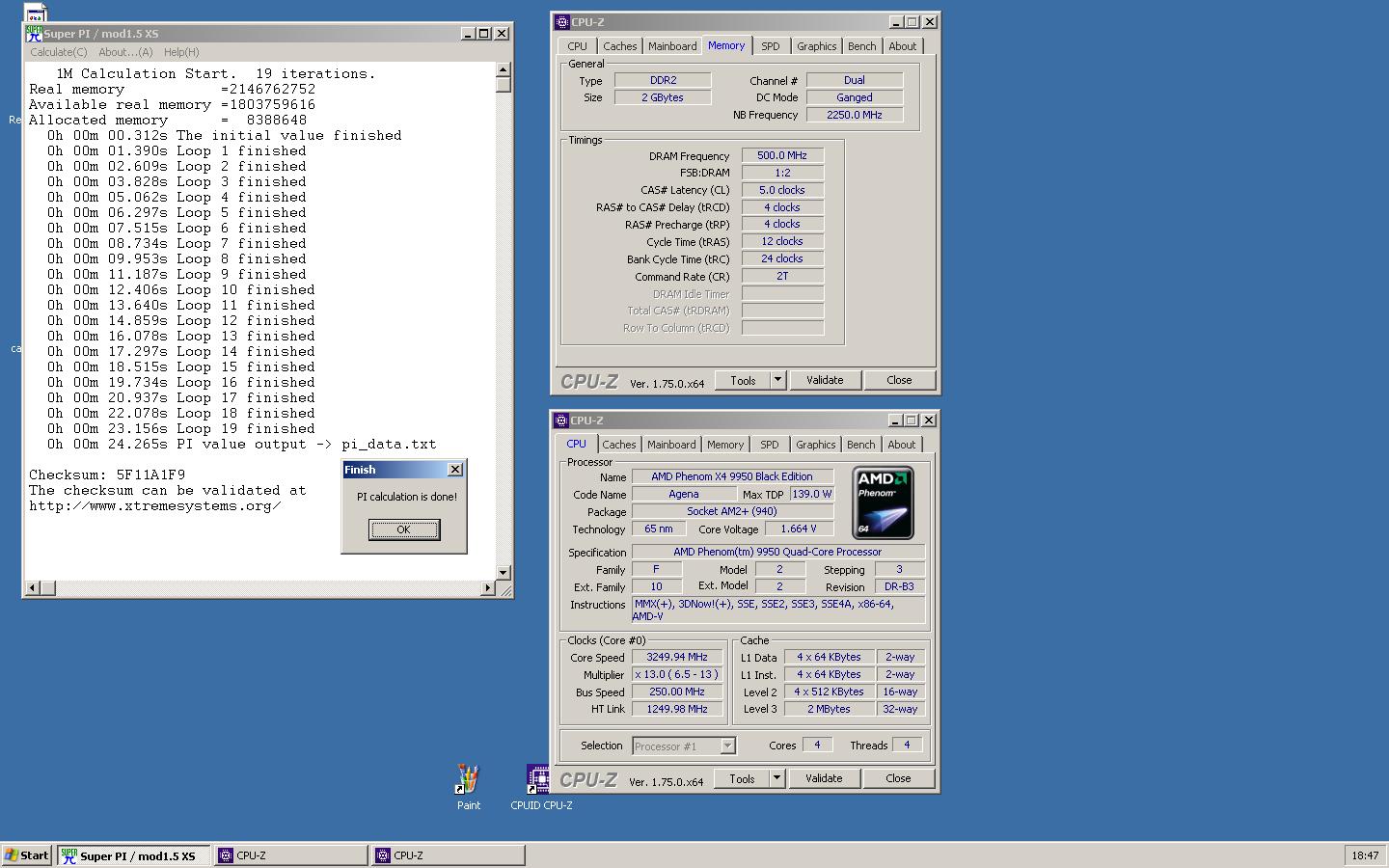
Task: Click the Loop 19 finished line
Action: pos(181,428)
